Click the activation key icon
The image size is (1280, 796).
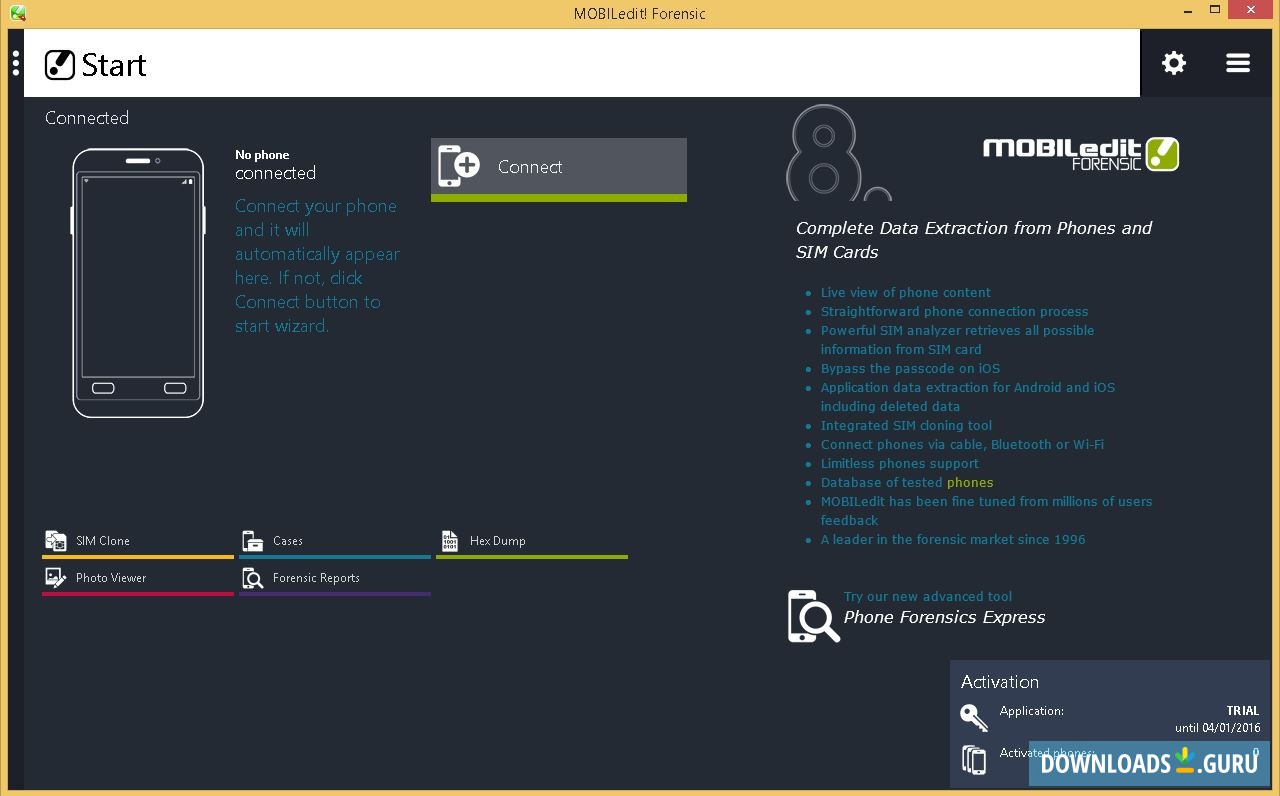(x=972, y=717)
